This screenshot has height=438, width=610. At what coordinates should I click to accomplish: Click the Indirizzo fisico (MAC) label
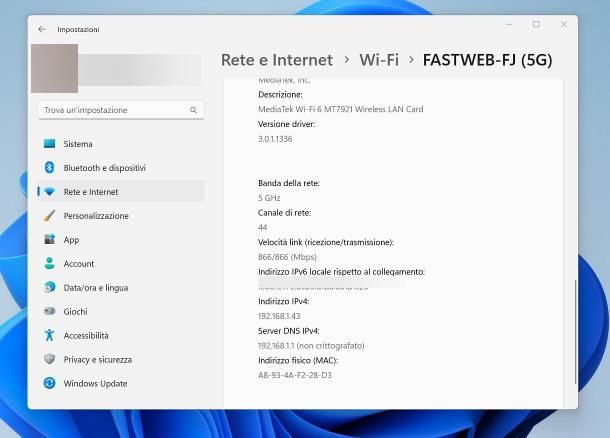[x=298, y=360]
